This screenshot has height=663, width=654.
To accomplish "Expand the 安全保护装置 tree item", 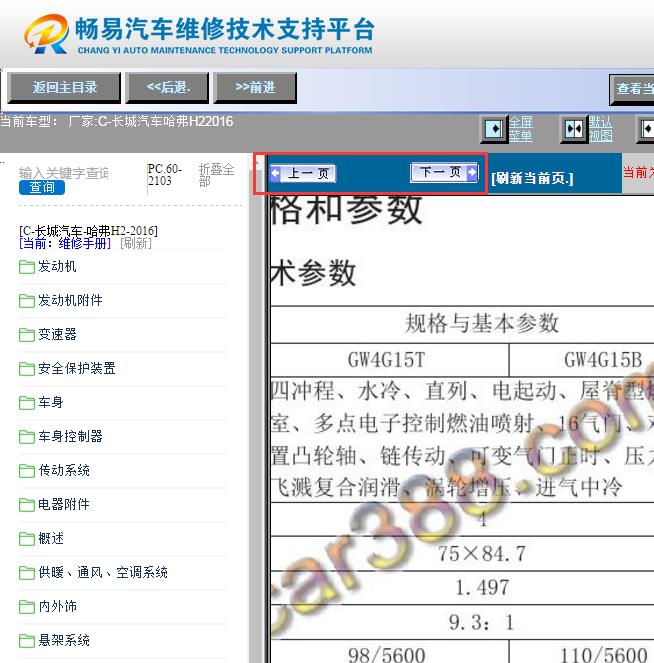I will tap(77, 368).
